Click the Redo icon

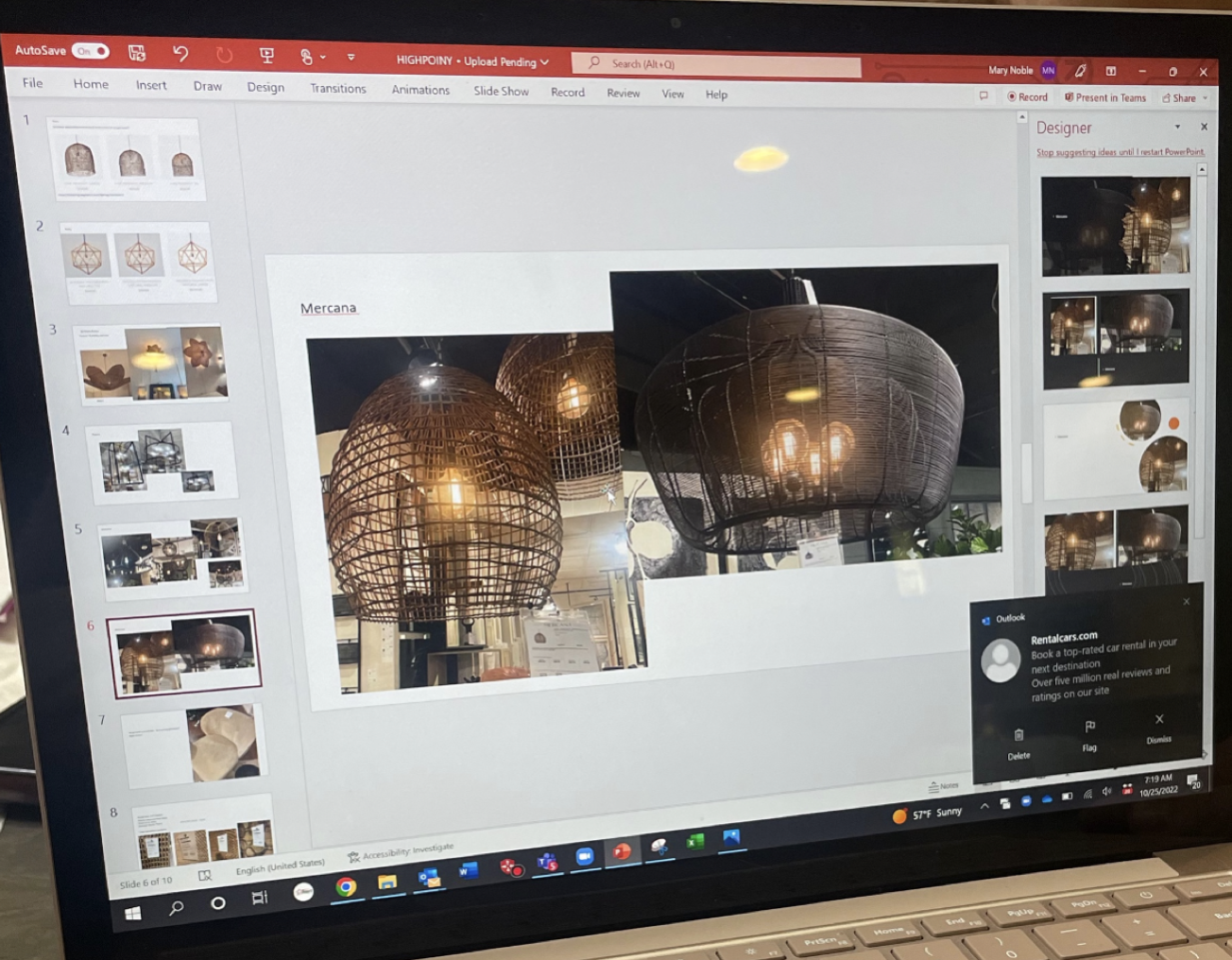tap(224, 55)
